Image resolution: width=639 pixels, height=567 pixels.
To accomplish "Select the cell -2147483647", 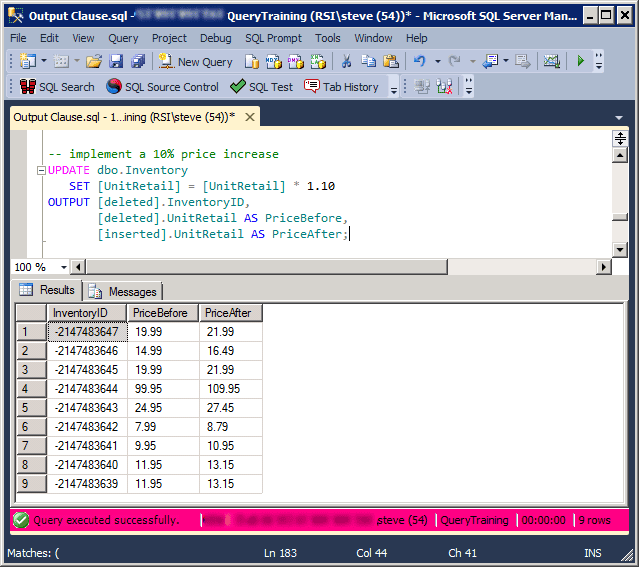I will click(87, 332).
